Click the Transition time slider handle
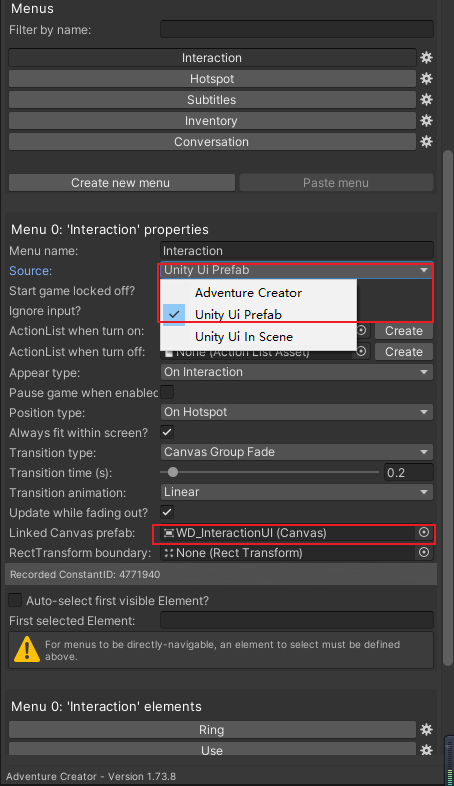454x786 pixels. (x=173, y=472)
